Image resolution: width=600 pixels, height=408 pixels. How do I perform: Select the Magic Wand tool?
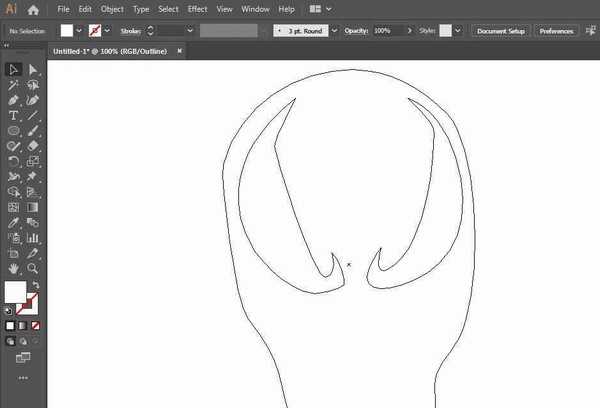pyautogui.click(x=14, y=85)
